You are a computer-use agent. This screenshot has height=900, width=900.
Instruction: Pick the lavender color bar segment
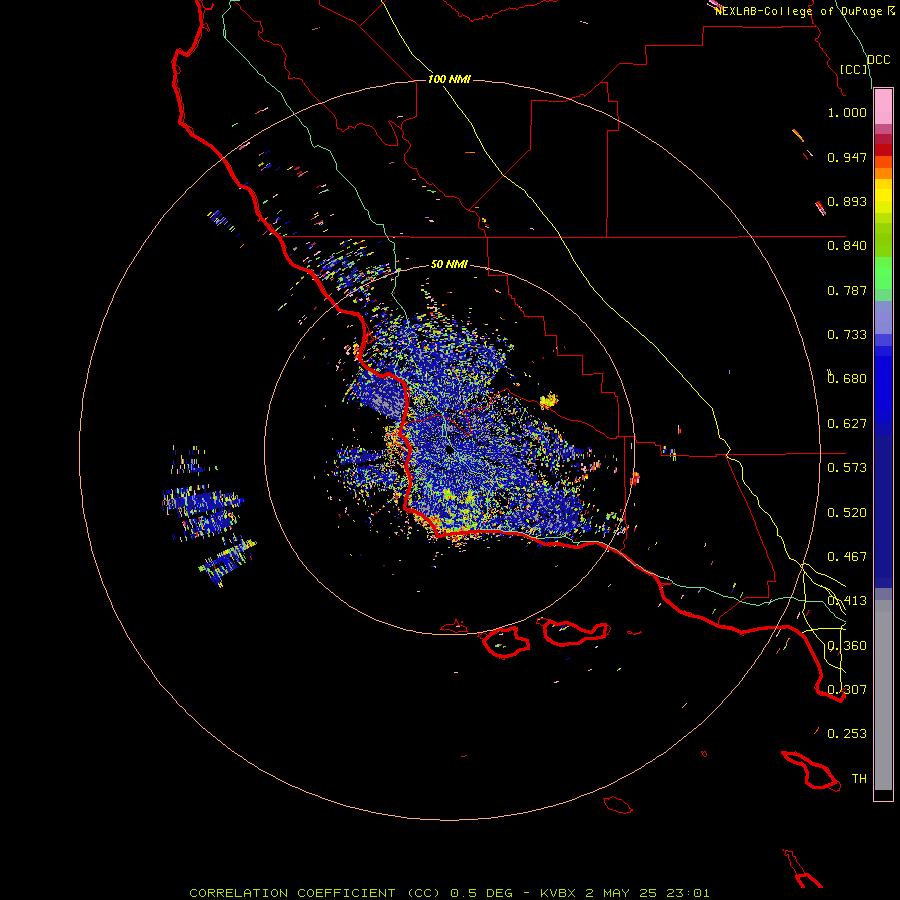tap(883, 318)
